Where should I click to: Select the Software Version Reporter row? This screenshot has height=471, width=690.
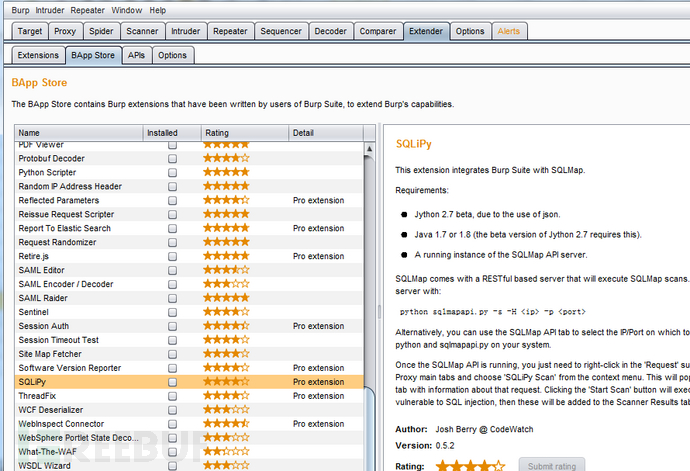coord(189,368)
